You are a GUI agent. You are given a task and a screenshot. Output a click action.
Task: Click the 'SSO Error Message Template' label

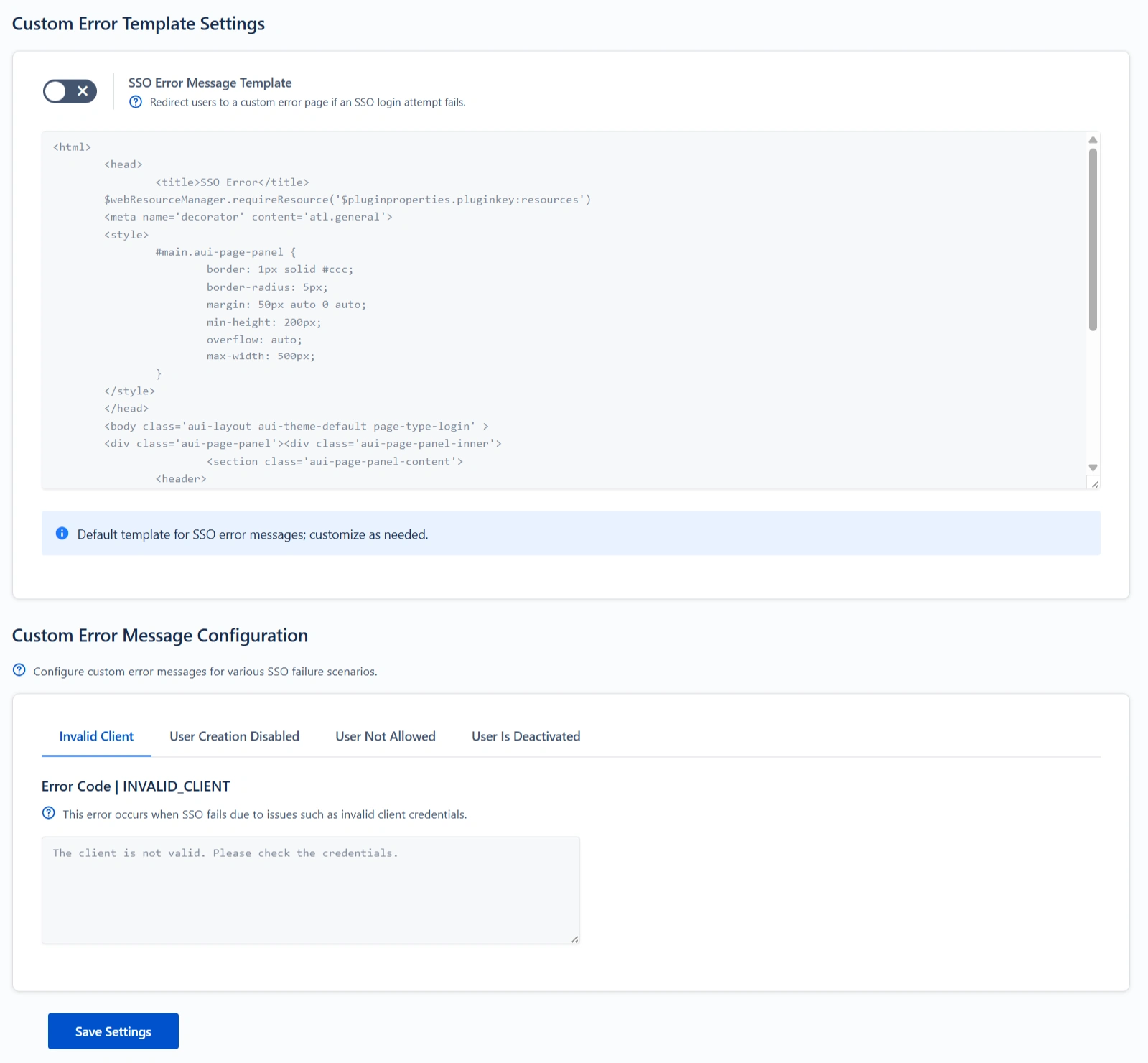coord(210,83)
